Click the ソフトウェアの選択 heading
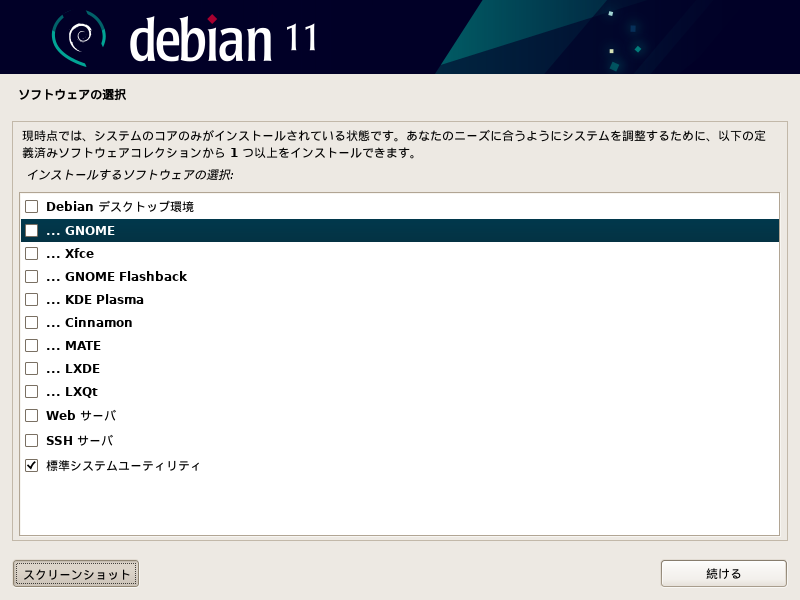This screenshot has width=800, height=600. tap(72, 94)
